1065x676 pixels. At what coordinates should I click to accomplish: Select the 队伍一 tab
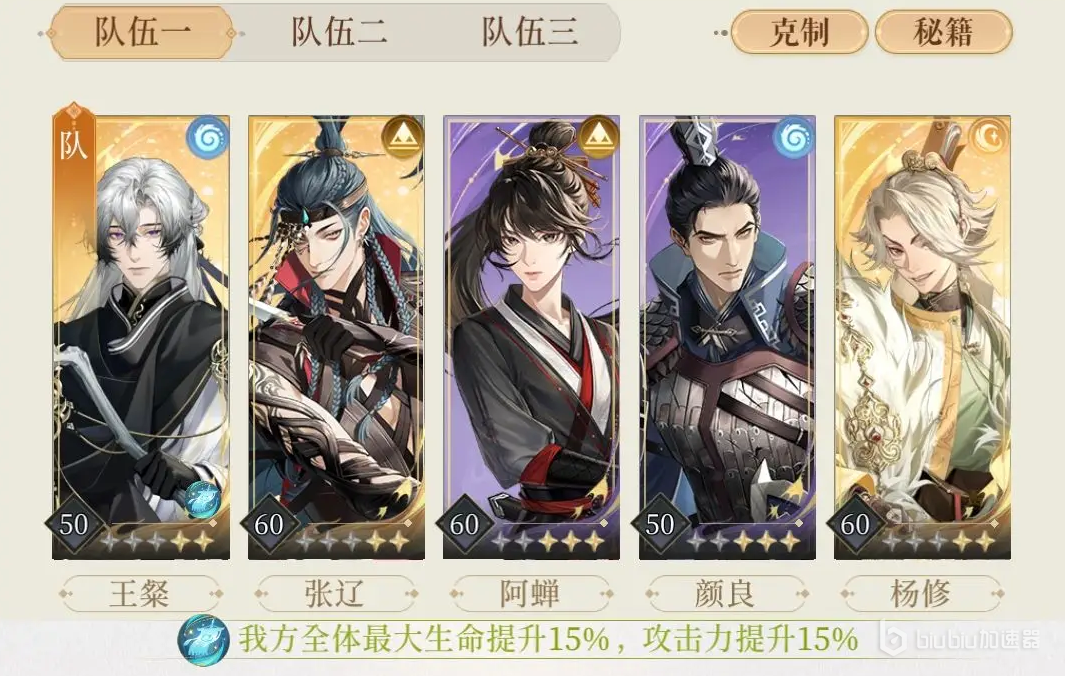[143, 32]
